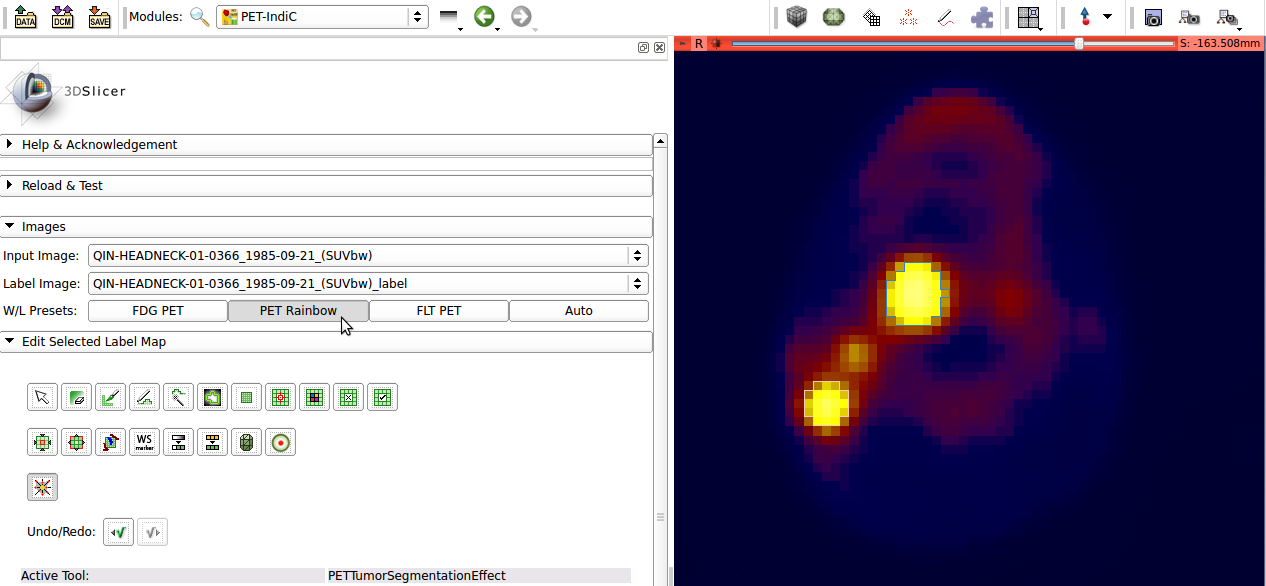This screenshot has width=1266, height=586.
Task: Toggle the PET Rainbow preset button
Action: click(298, 311)
